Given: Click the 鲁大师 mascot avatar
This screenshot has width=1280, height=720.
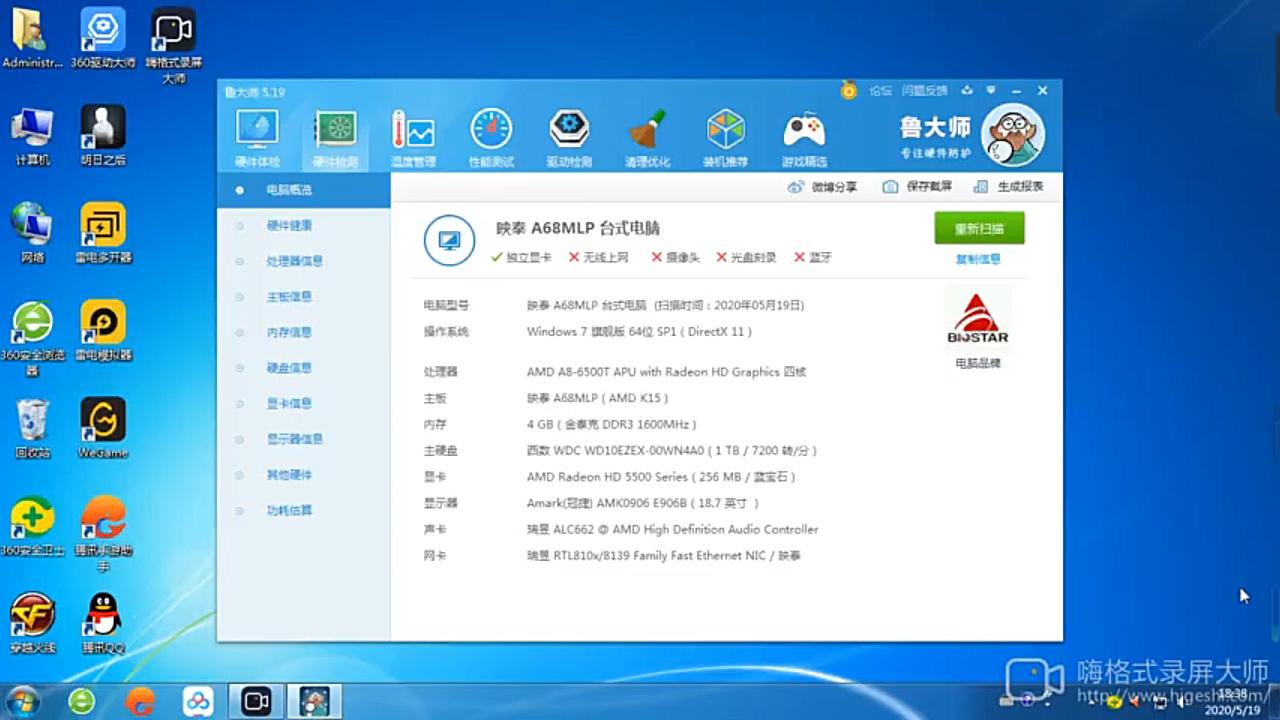Looking at the screenshot, I should [1013, 134].
